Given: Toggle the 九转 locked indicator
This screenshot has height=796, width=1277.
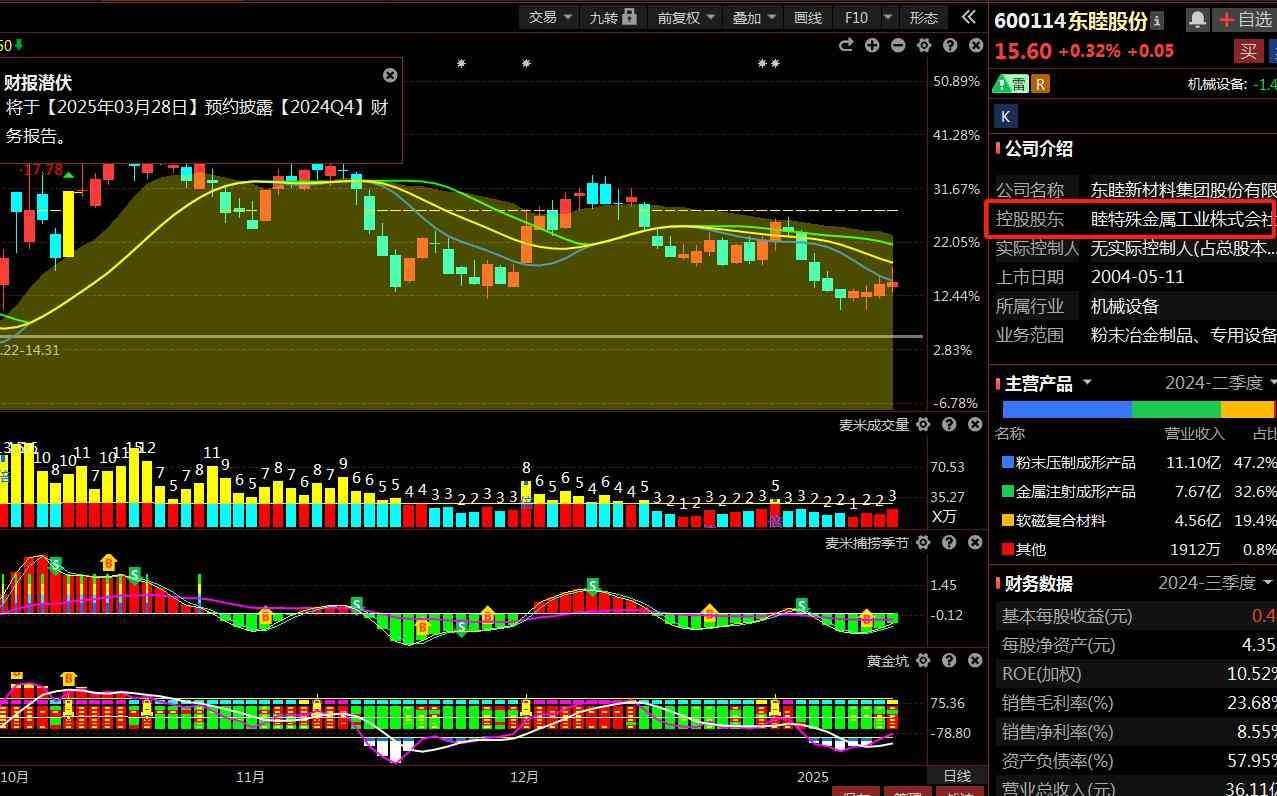Looking at the screenshot, I should pos(612,17).
